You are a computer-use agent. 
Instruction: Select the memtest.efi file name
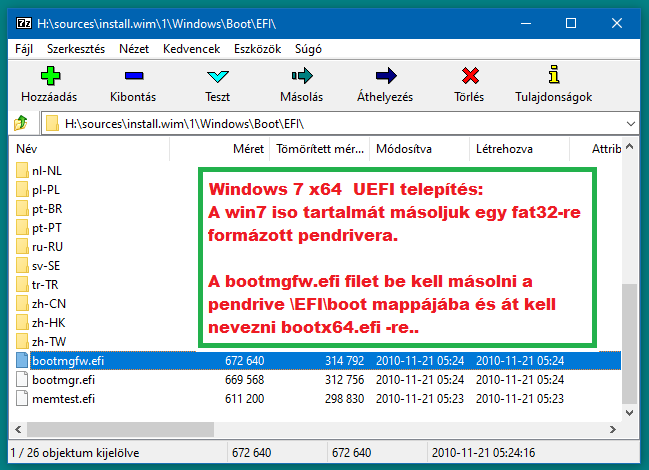pyautogui.click(x=63, y=399)
